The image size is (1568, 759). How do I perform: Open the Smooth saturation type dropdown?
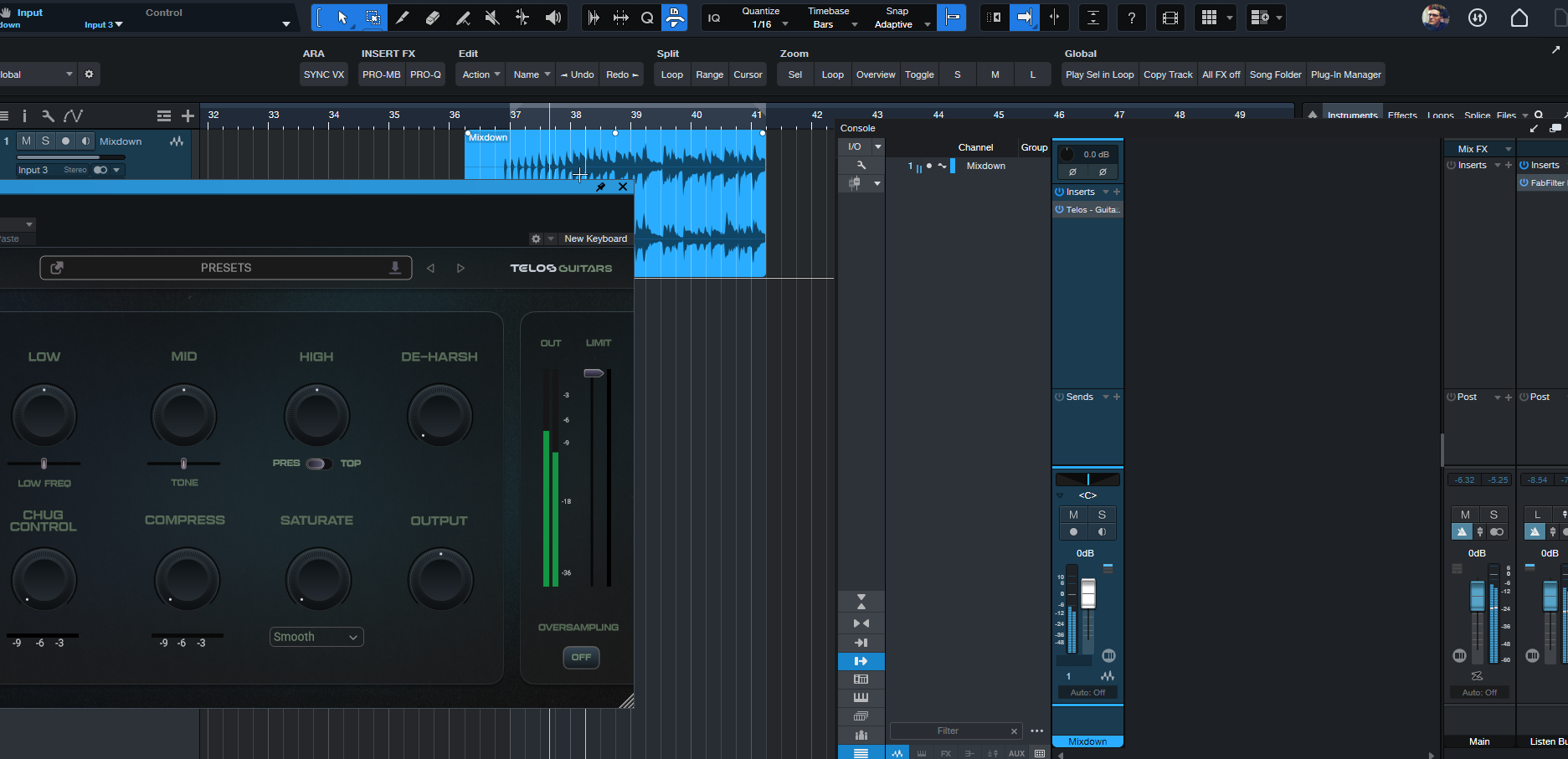tap(316, 637)
